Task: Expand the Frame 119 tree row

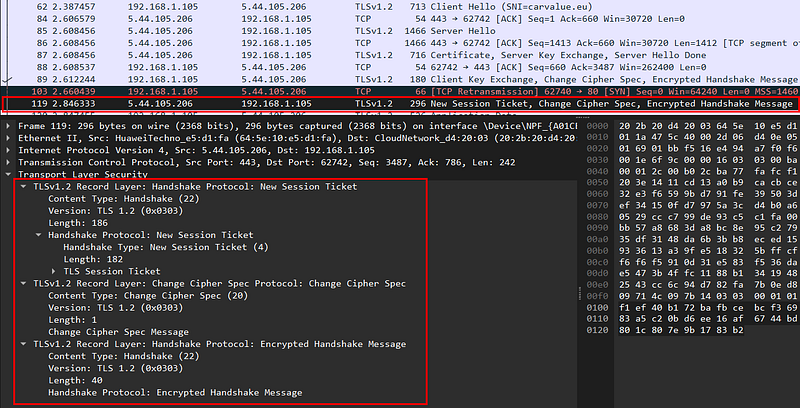Action: (x=9, y=126)
